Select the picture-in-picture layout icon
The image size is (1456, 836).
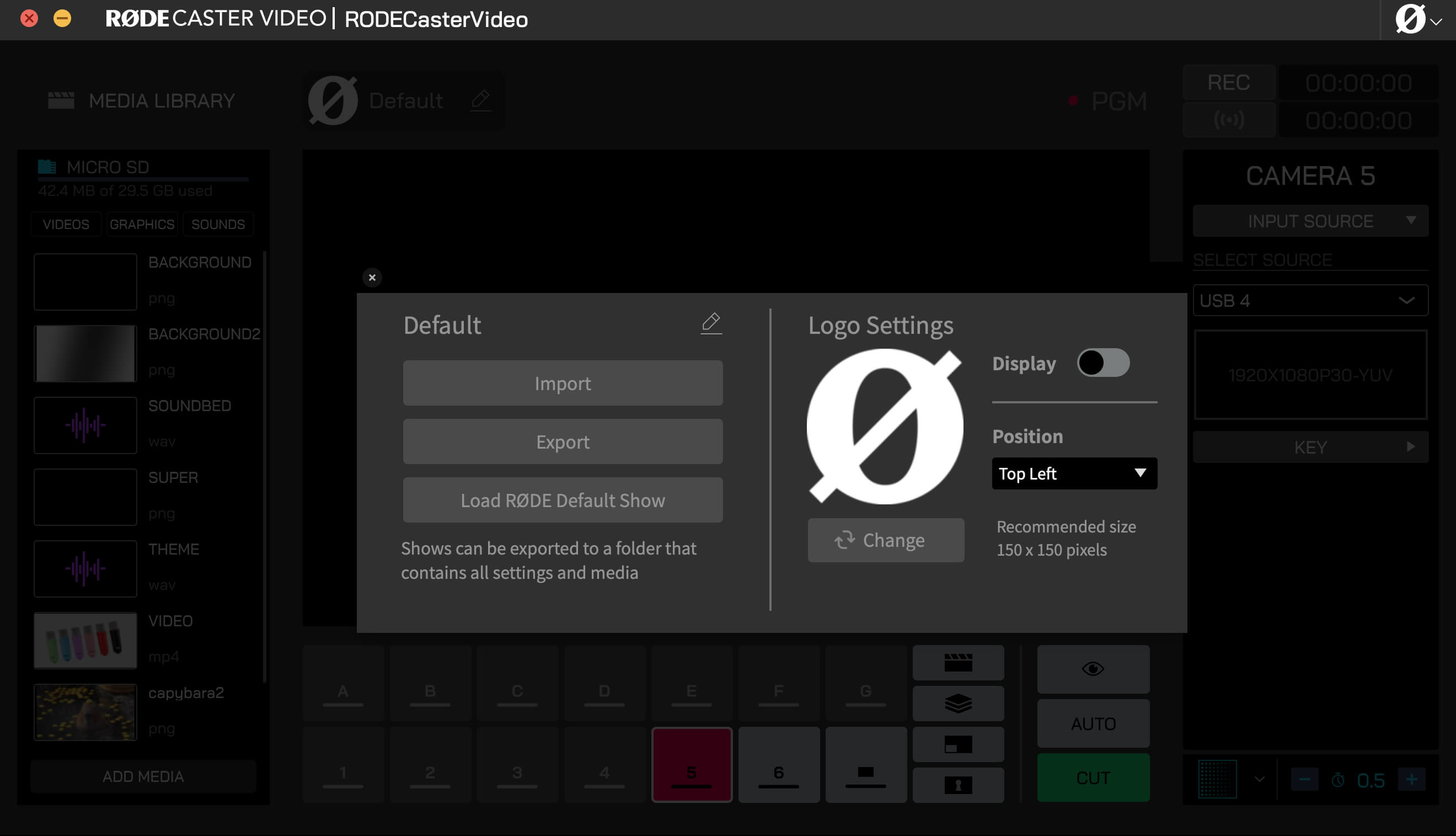click(957, 744)
